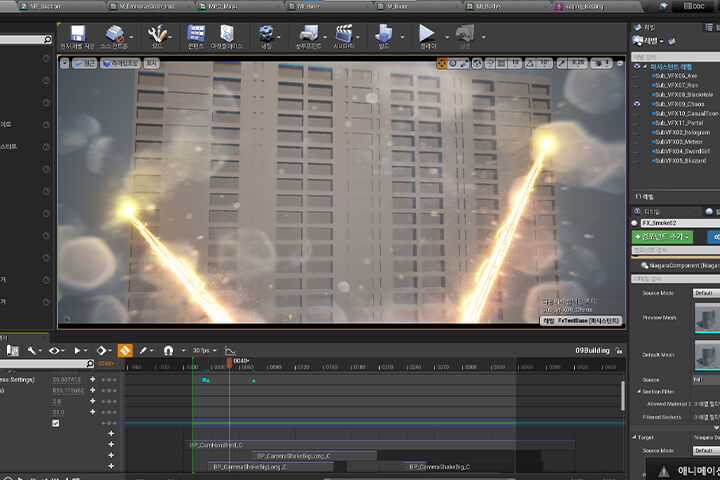Select SubVFX03_Meteor in levels list

(x=678, y=142)
